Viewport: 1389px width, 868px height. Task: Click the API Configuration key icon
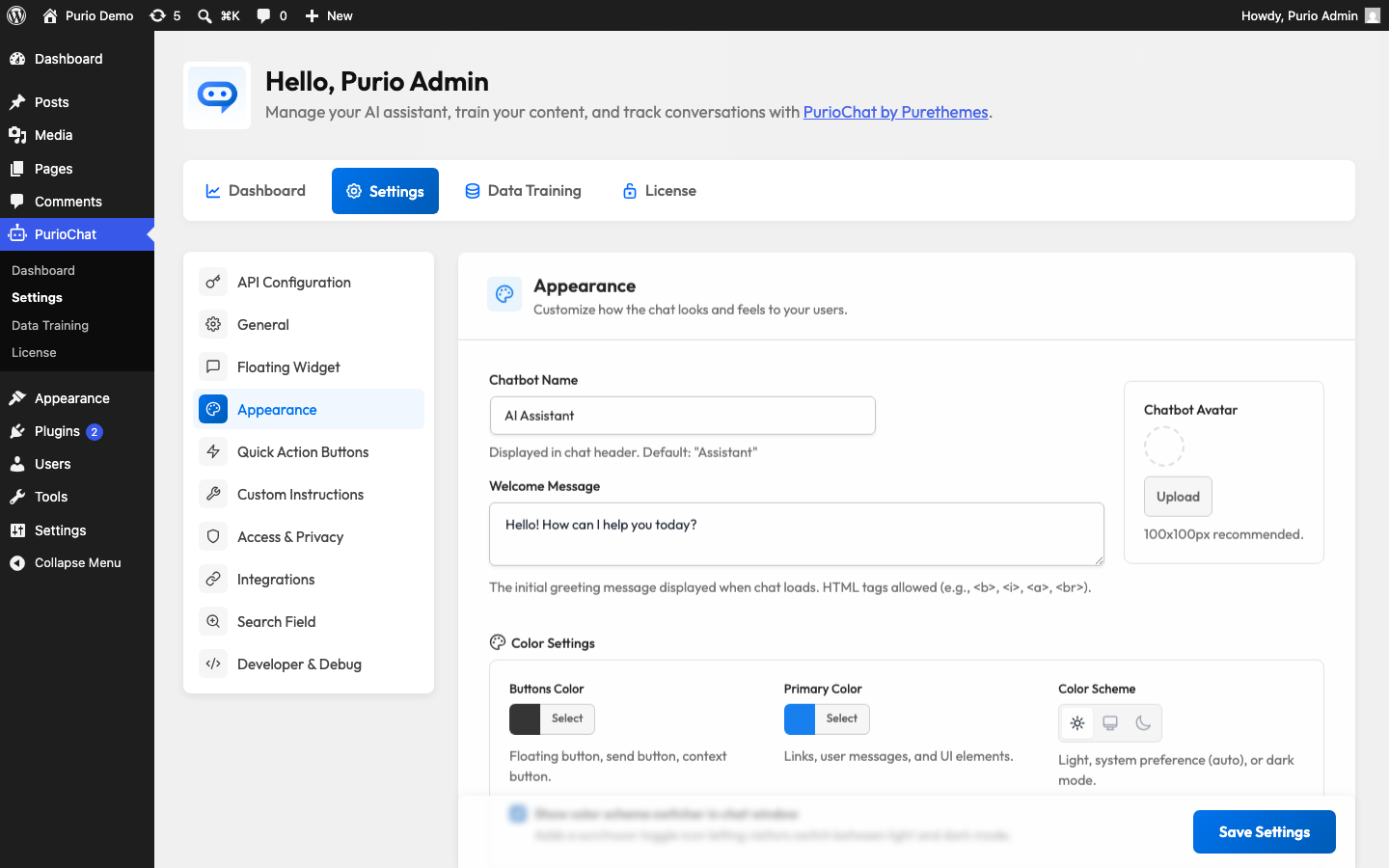point(213,282)
